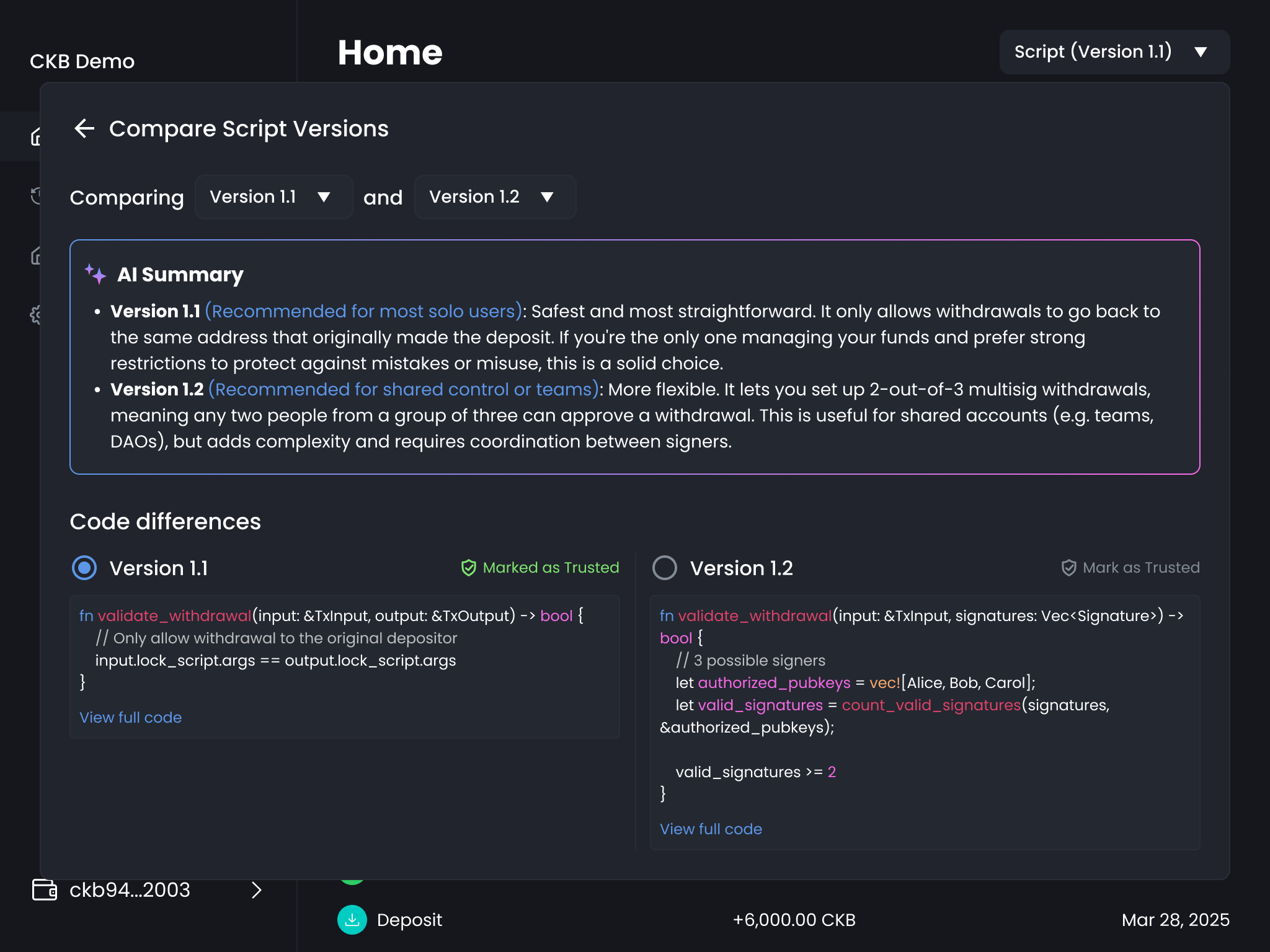This screenshot has width=1270, height=952.
Task: Click the history sidebar icon
Action: [x=36, y=196]
